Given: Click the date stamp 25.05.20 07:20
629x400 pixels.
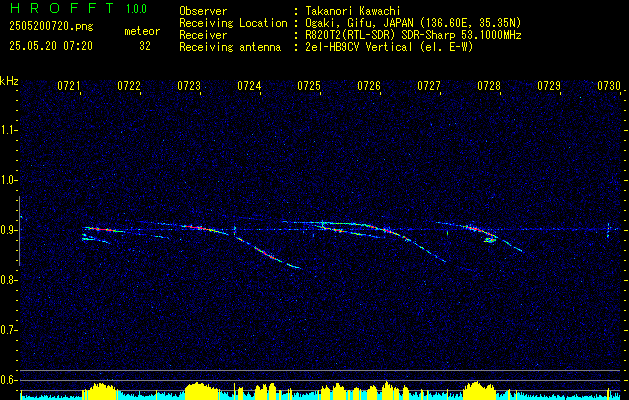Looking at the screenshot, I should 51,46.
